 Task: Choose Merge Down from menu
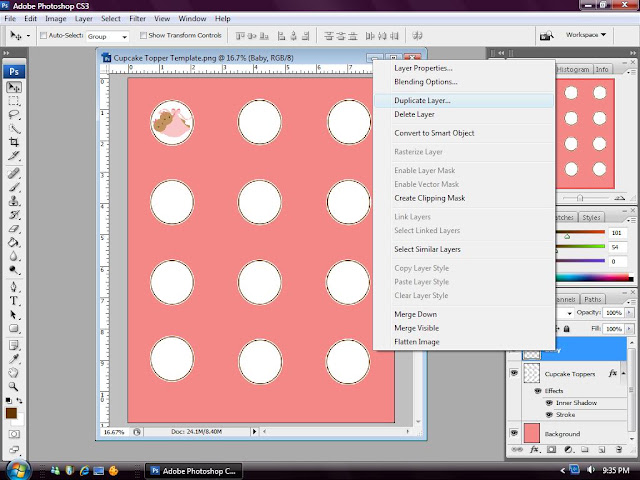point(464,314)
